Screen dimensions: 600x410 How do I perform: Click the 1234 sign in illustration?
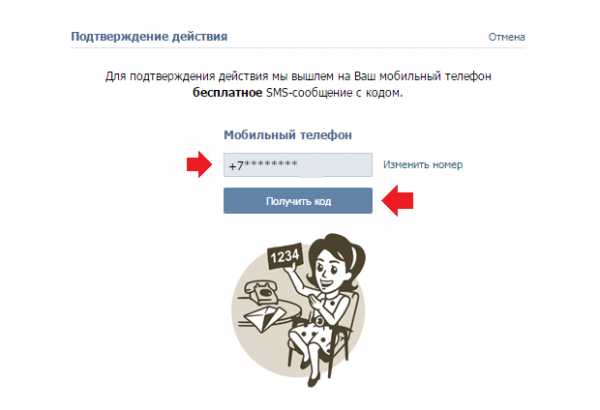[285, 256]
